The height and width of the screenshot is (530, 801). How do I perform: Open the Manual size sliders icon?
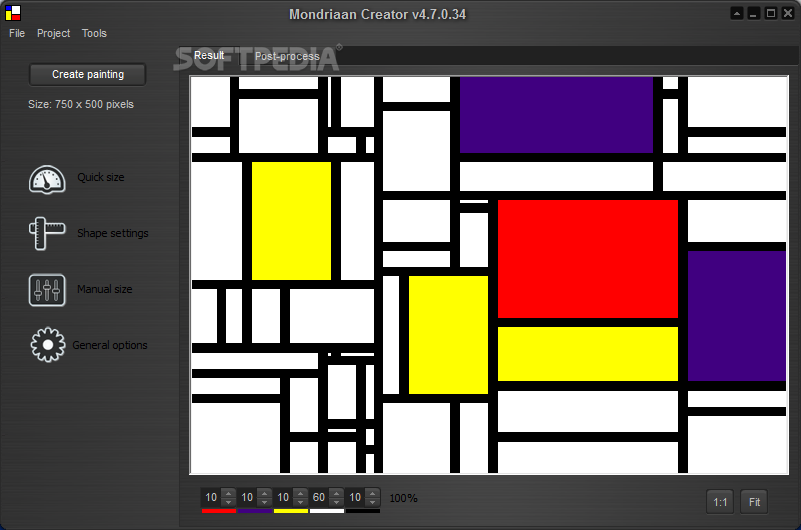47,290
